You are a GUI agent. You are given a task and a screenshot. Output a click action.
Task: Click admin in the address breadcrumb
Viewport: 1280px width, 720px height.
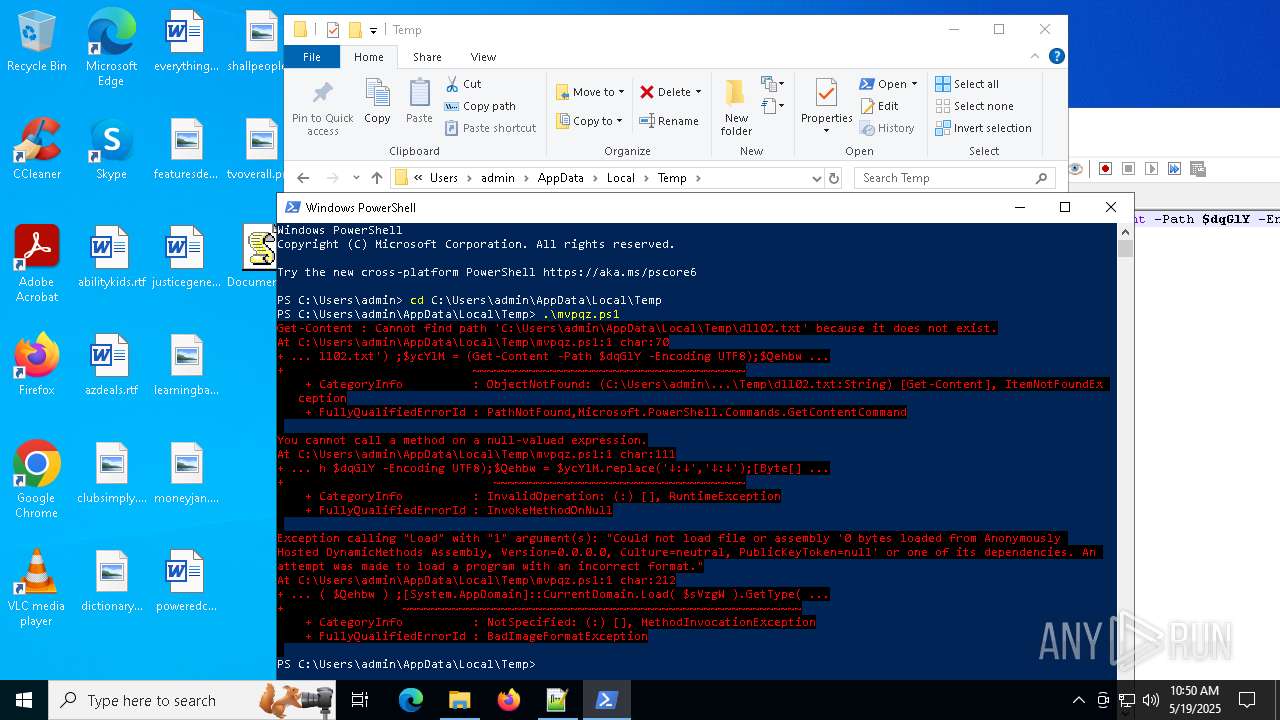click(x=498, y=178)
